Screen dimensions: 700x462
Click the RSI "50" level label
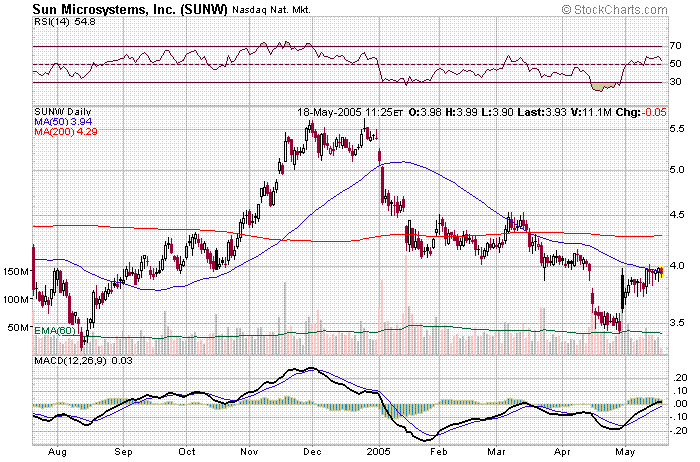pyautogui.click(x=675, y=64)
